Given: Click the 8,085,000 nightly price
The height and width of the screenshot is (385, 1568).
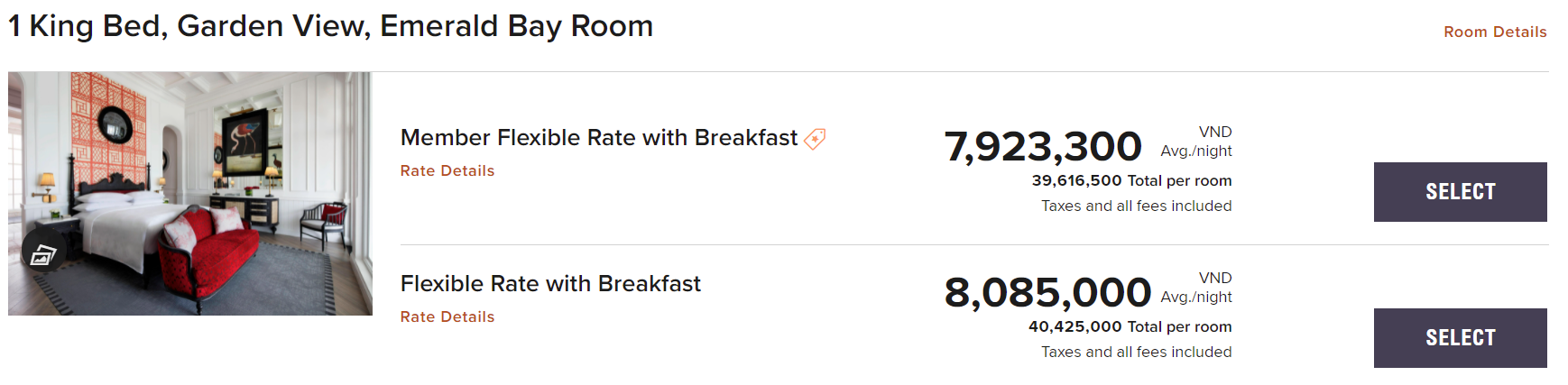Looking at the screenshot, I should tap(1047, 292).
